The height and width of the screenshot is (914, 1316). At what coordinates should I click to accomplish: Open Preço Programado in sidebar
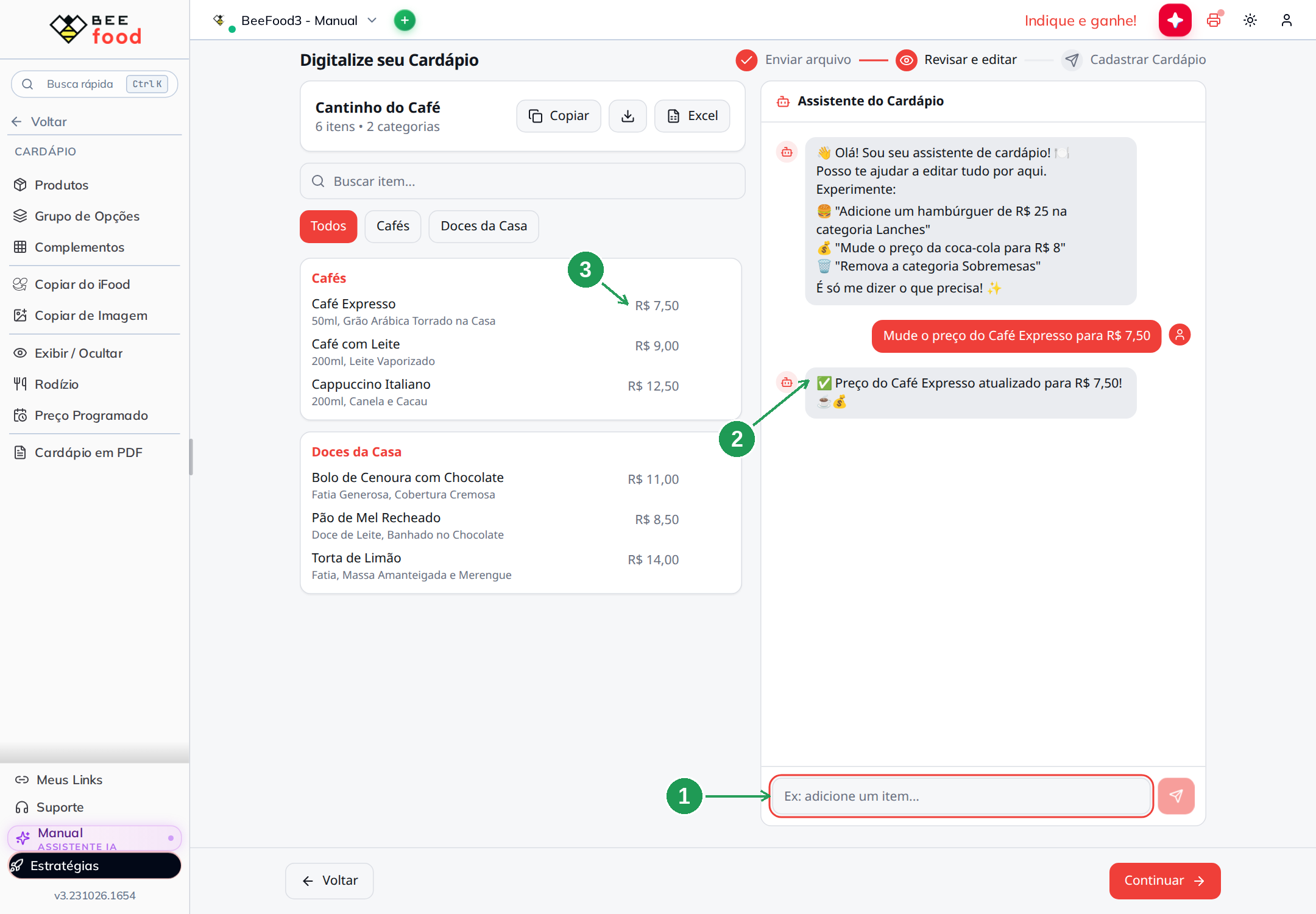(x=94, y=415)
